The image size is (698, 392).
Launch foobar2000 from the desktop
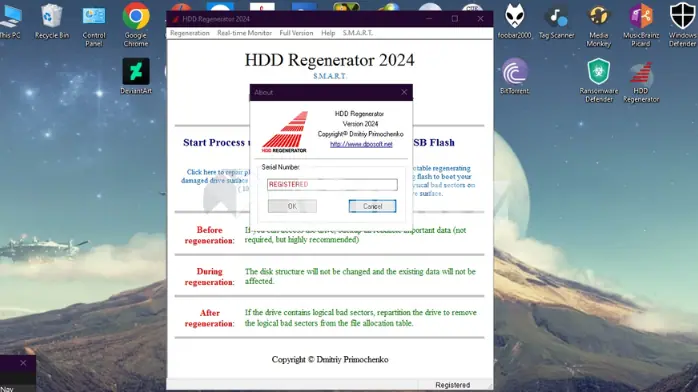(x=514, y=21)
